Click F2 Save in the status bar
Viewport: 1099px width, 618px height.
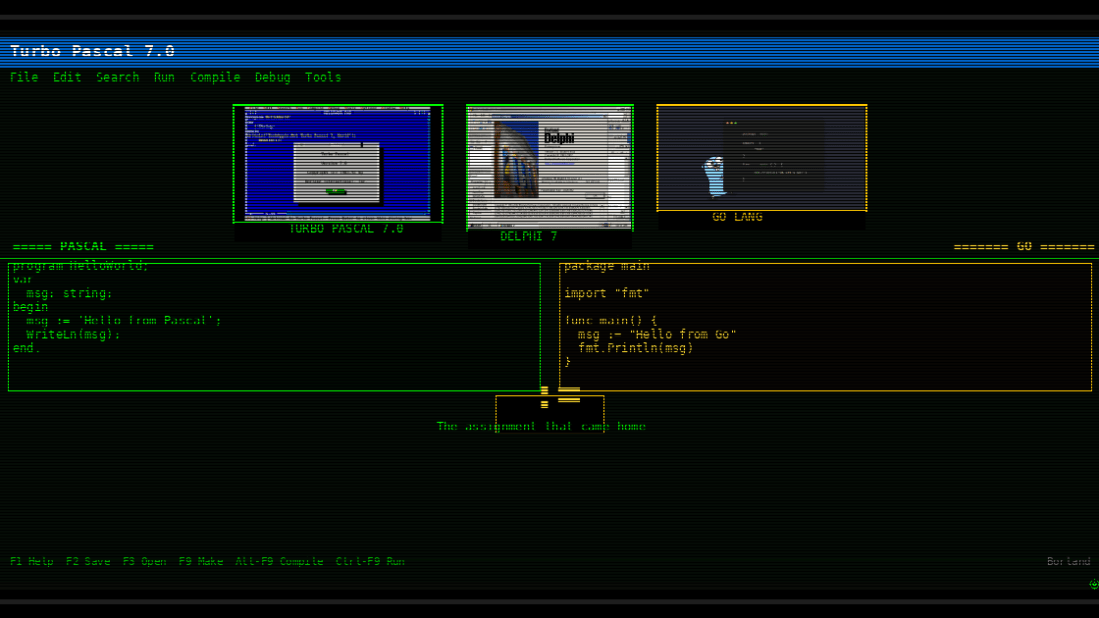point(88,561)
